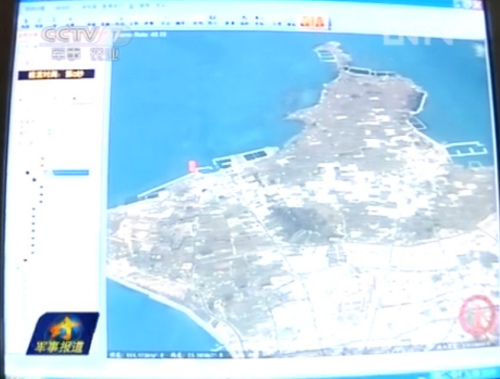Viewport: 500px width, 379px height.
Task: Click the coordinate readout below the map
Action: coord(166,355)
